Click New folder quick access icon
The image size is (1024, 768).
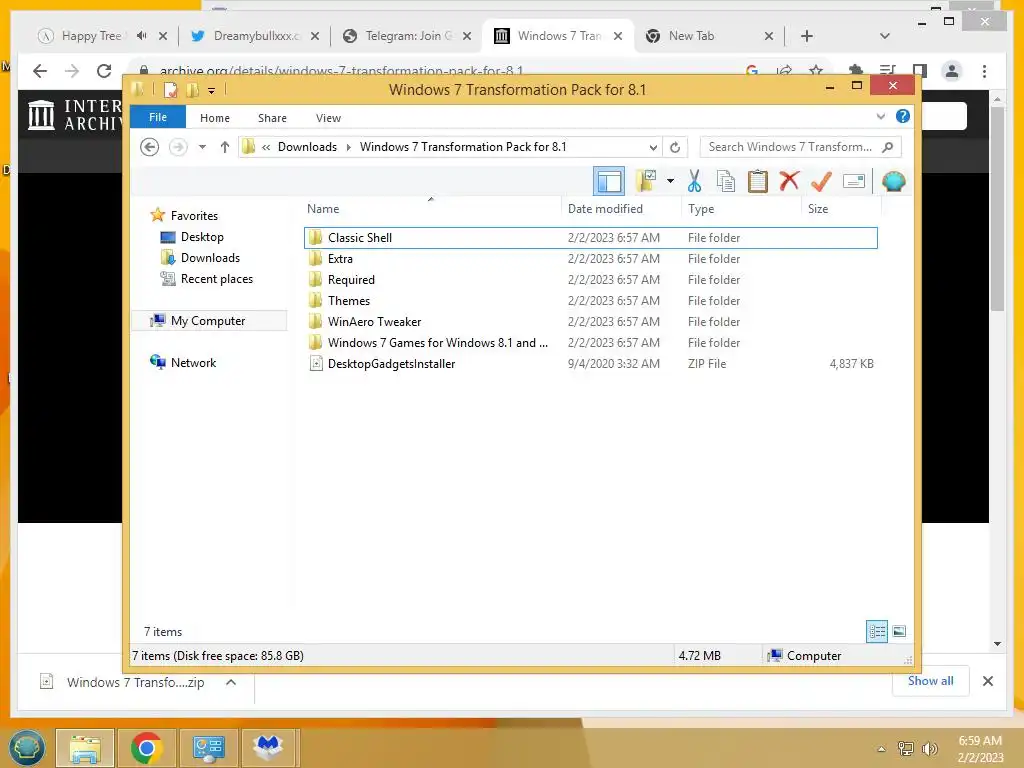pos(193,89)
